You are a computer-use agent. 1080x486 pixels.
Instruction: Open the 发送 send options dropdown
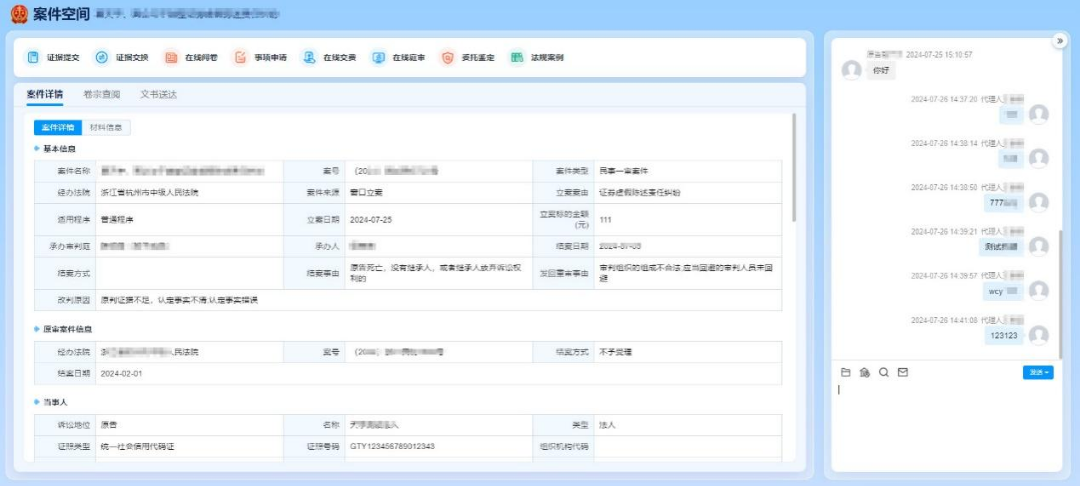(1038, 372)
